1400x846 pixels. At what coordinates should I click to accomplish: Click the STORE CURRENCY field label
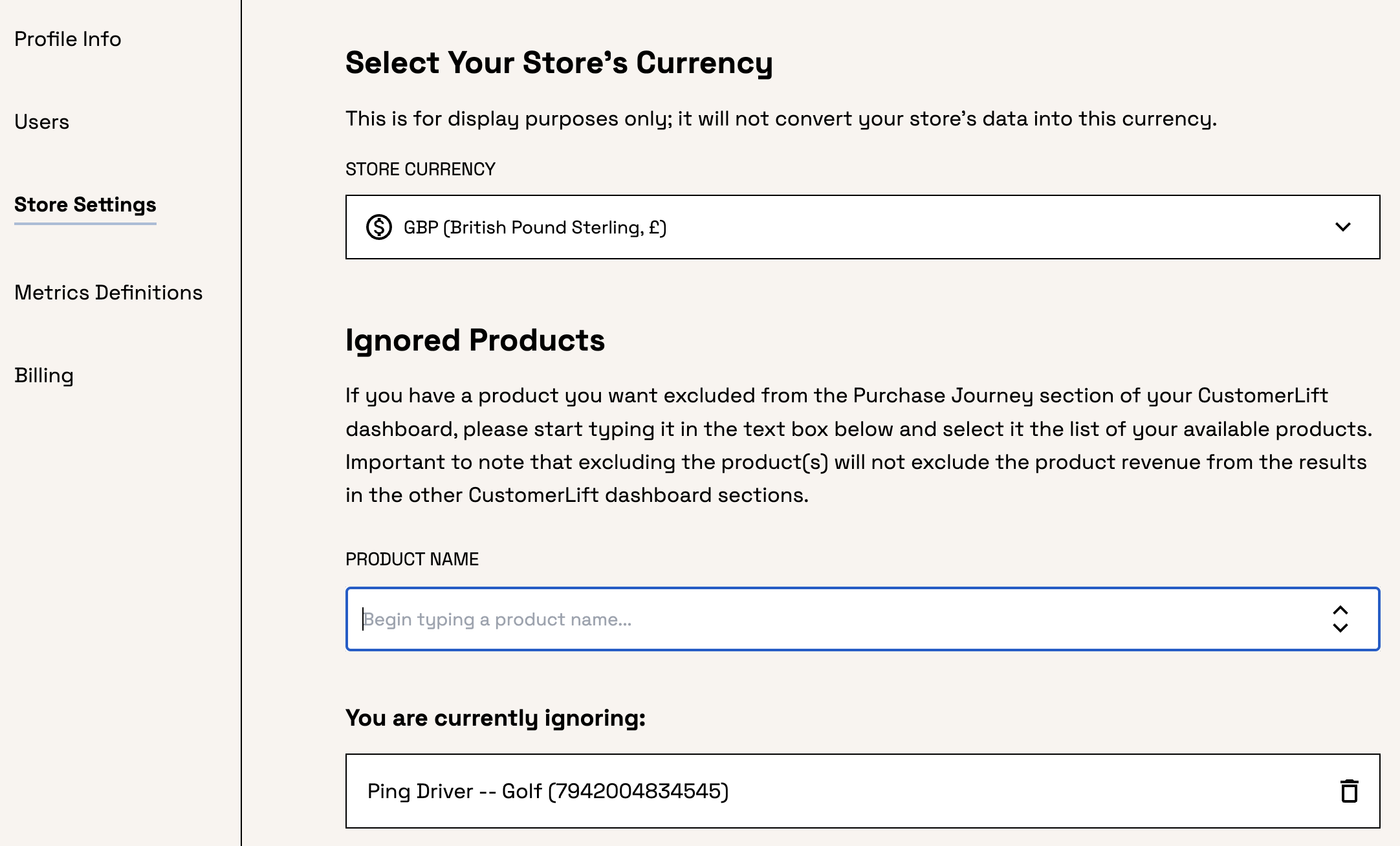[421, 169]
